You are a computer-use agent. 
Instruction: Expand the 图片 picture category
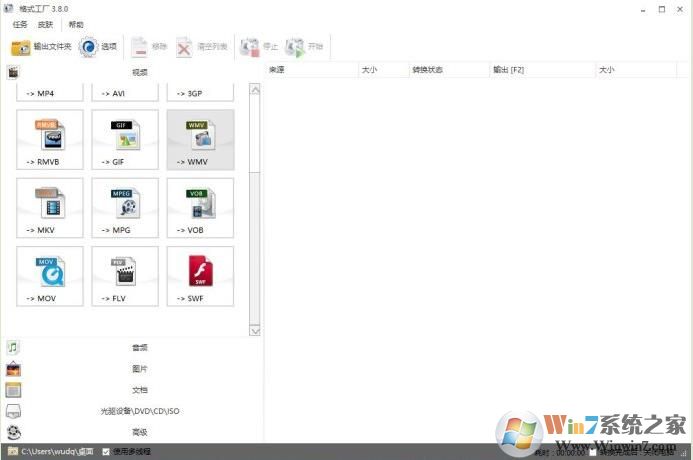pyautogui.click(x=138, y=369)
